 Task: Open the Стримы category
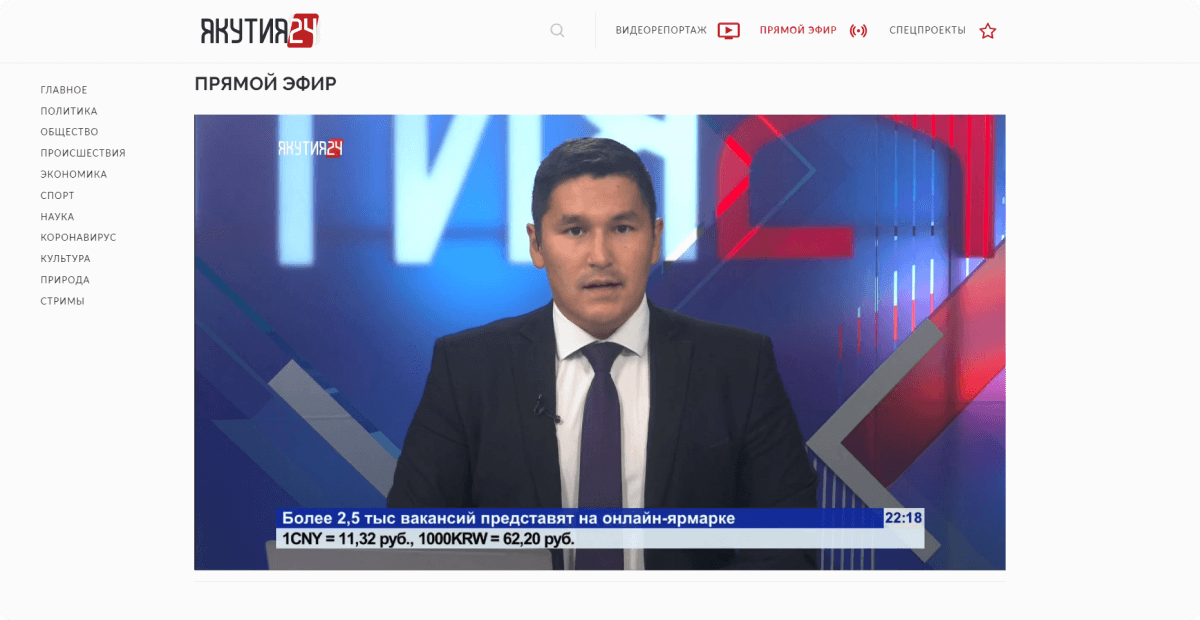[62, 301]
